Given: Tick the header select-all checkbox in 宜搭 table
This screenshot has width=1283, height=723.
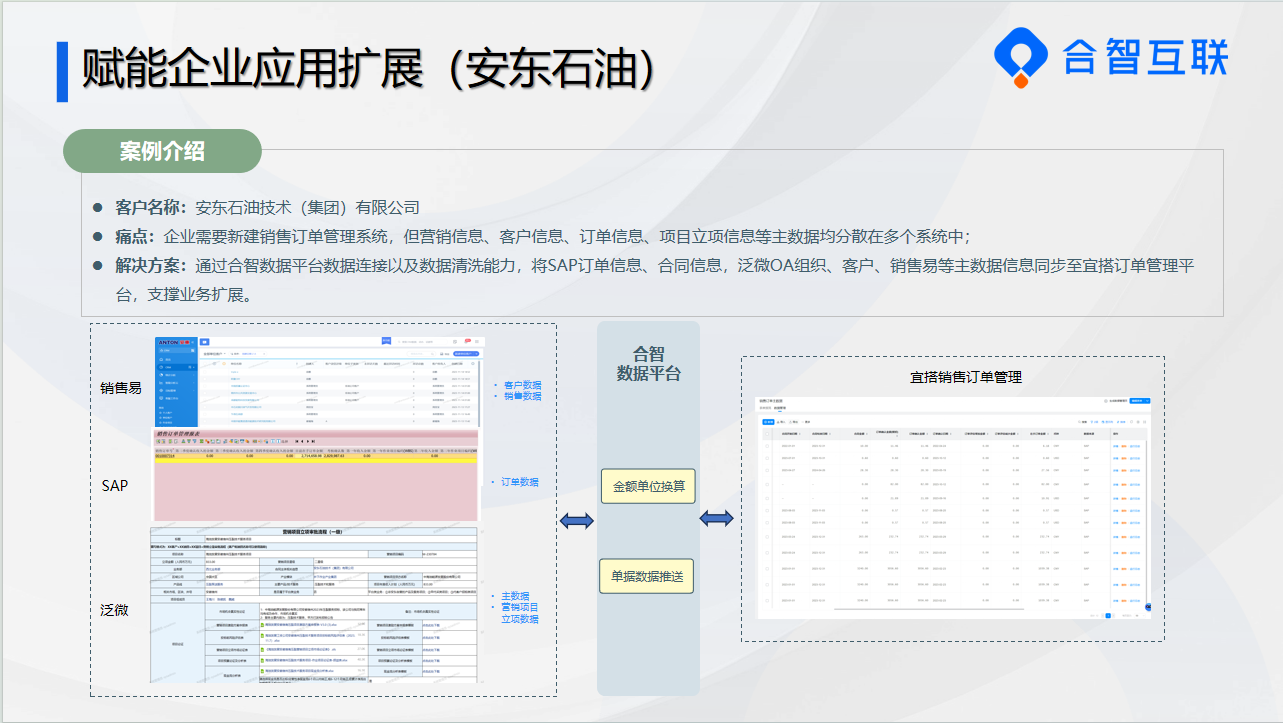Looking at the screenshot, I should coord(768,435).
